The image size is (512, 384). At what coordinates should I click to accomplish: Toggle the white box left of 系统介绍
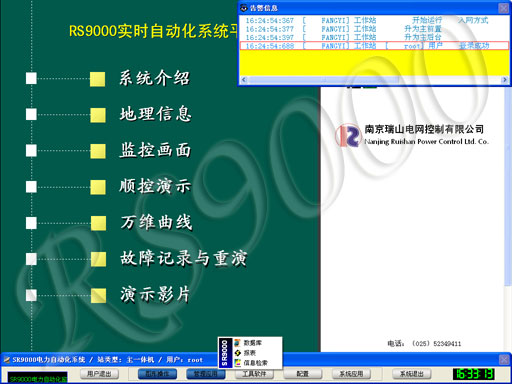click(x=31, y=79)
